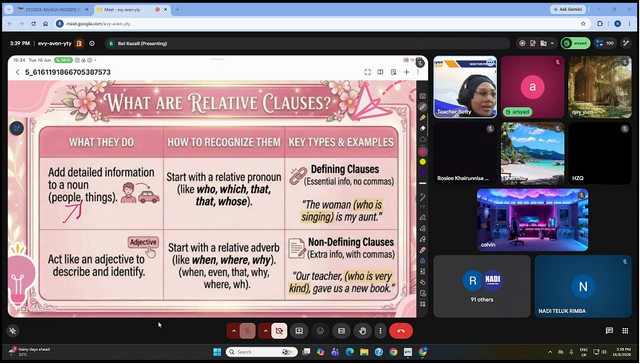Open the Windows Start menu

pos(217,352)
